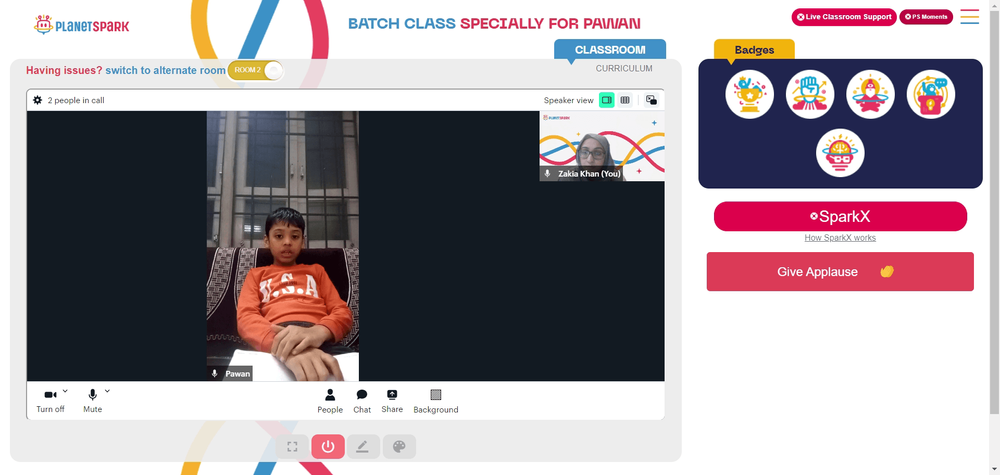Open the Badges tab
The width and height of the screenshot is (1000, 475).
754,50
